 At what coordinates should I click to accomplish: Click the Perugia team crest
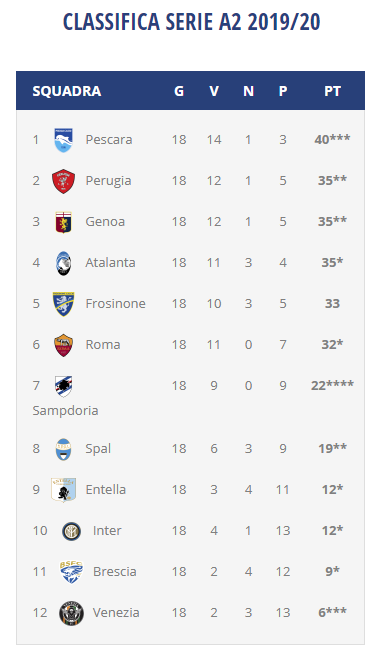point(64,181)
